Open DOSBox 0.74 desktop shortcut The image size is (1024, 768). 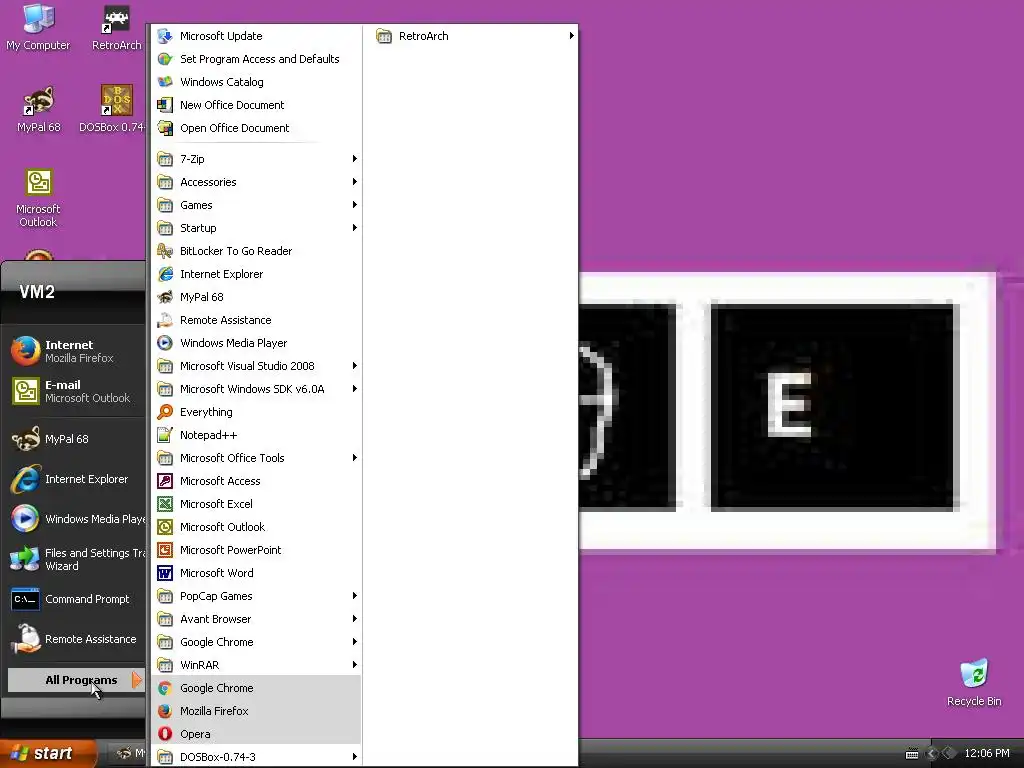pos(112,109)
